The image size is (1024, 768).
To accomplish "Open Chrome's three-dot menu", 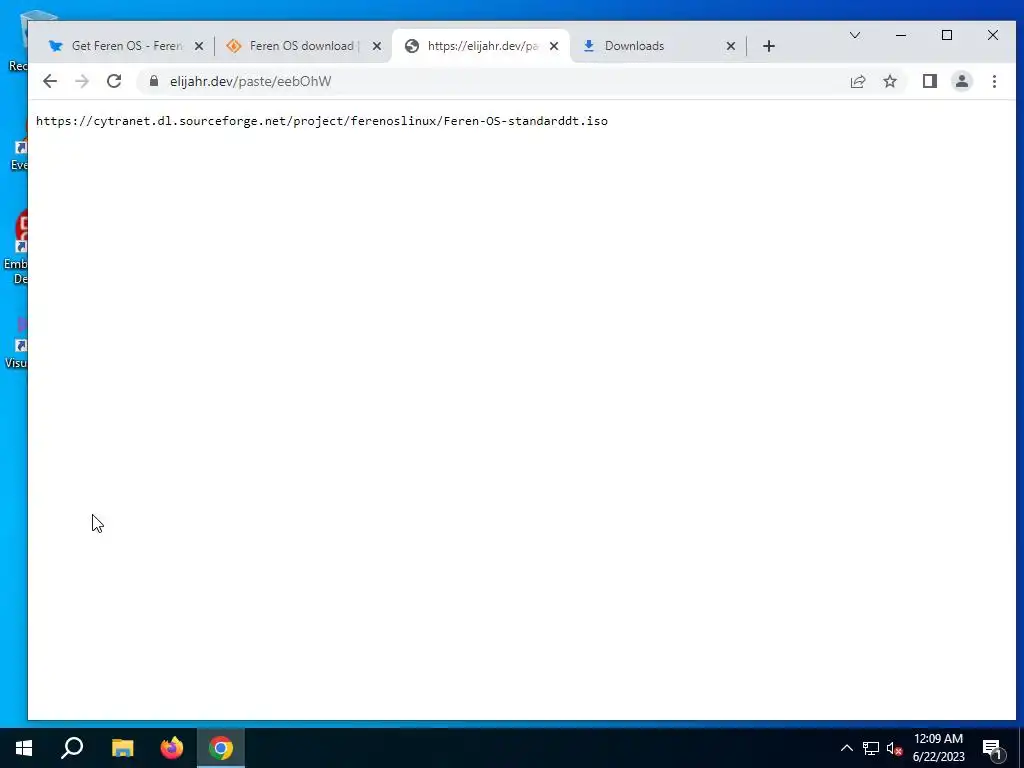I will pos(994,81).
